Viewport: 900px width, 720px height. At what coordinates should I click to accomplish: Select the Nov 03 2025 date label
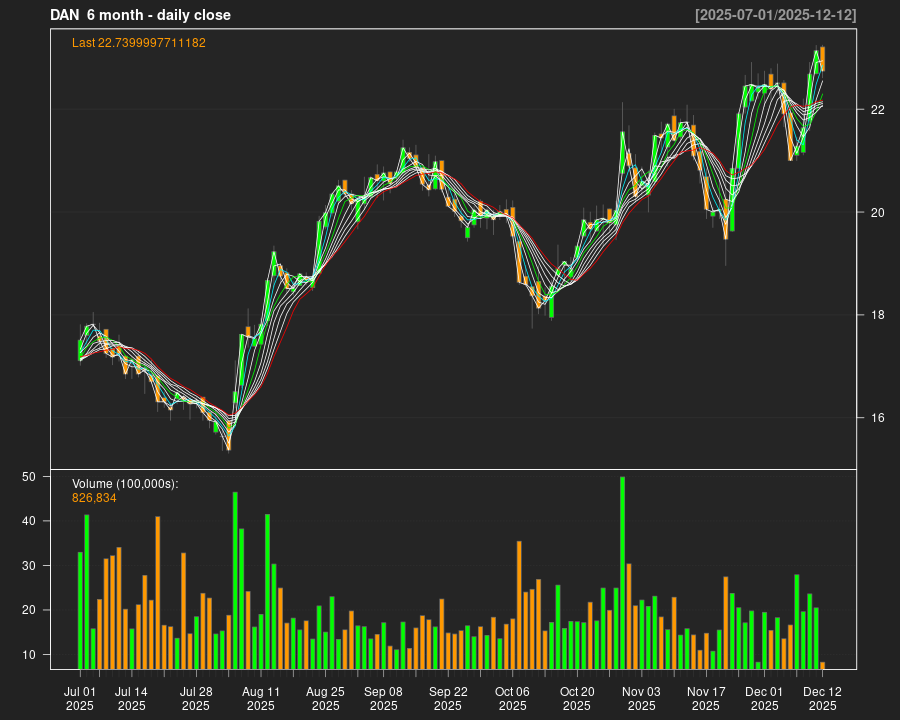point(641,698)
